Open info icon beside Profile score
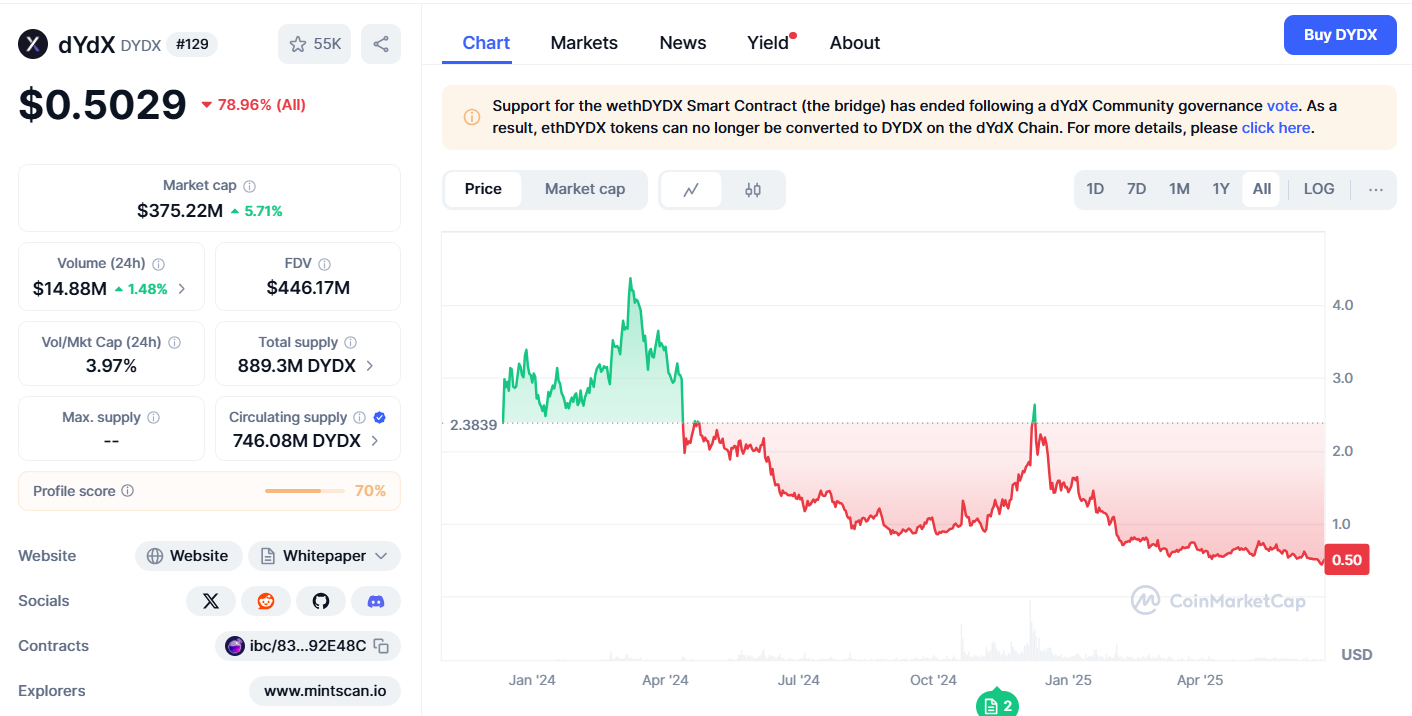The width and height of the screenshot is (1412, 716). (127, 491)
